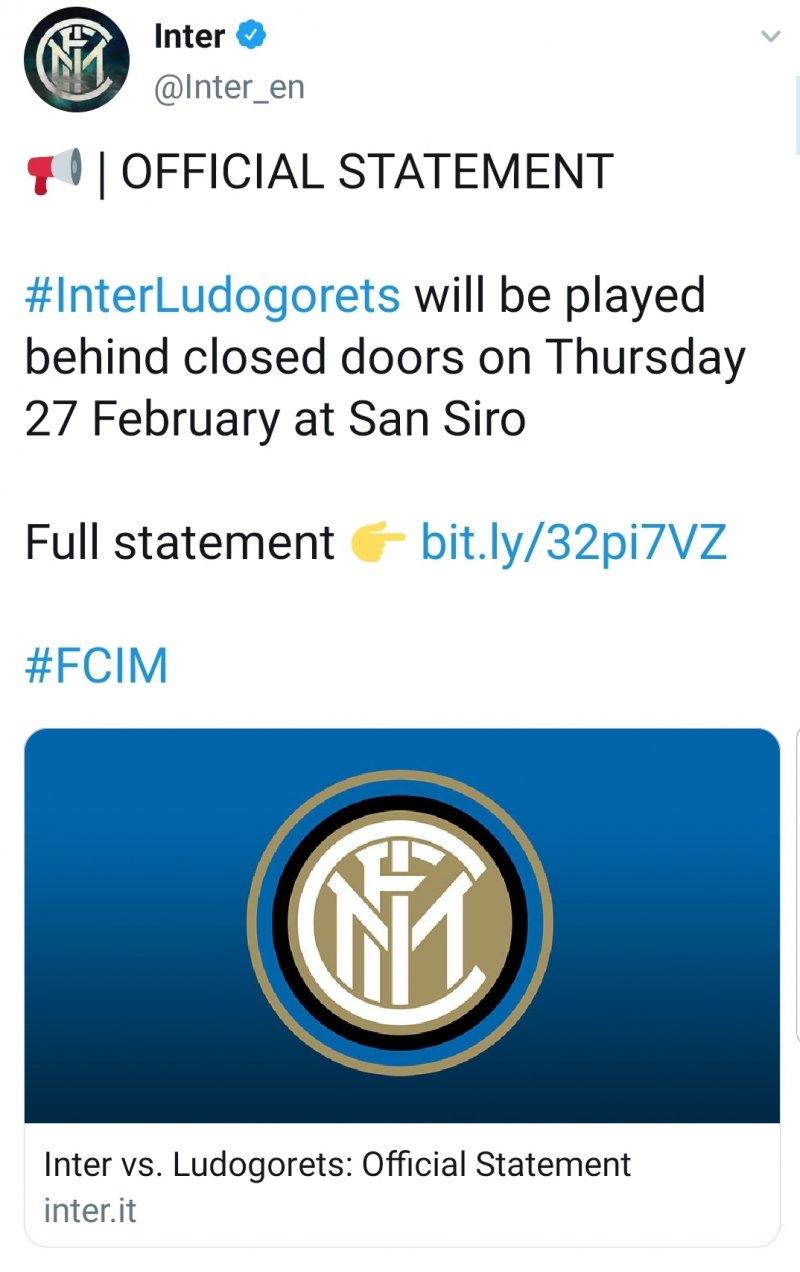Screen dimensions: 800x1272
Task: Open the #FCIM hashtag
Action: [96, 666]
